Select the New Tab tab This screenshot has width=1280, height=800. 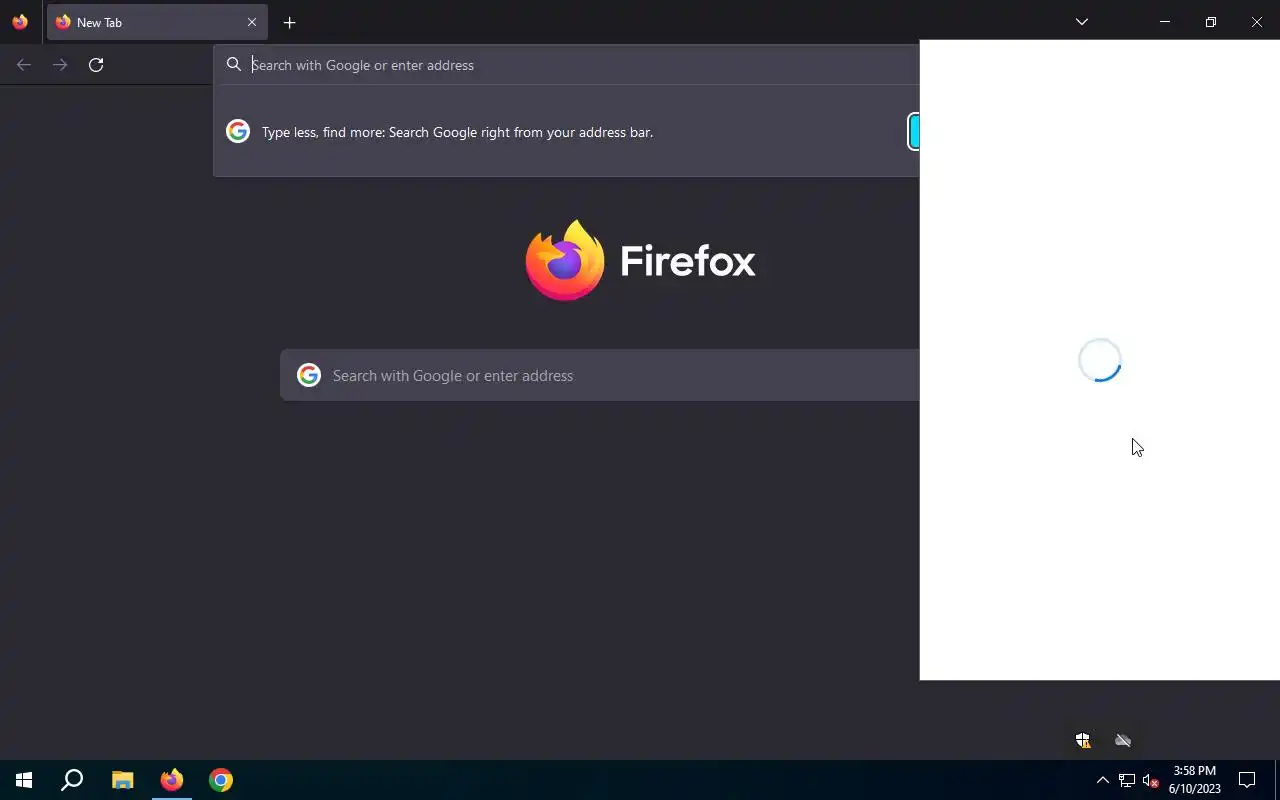pos(157,22)
